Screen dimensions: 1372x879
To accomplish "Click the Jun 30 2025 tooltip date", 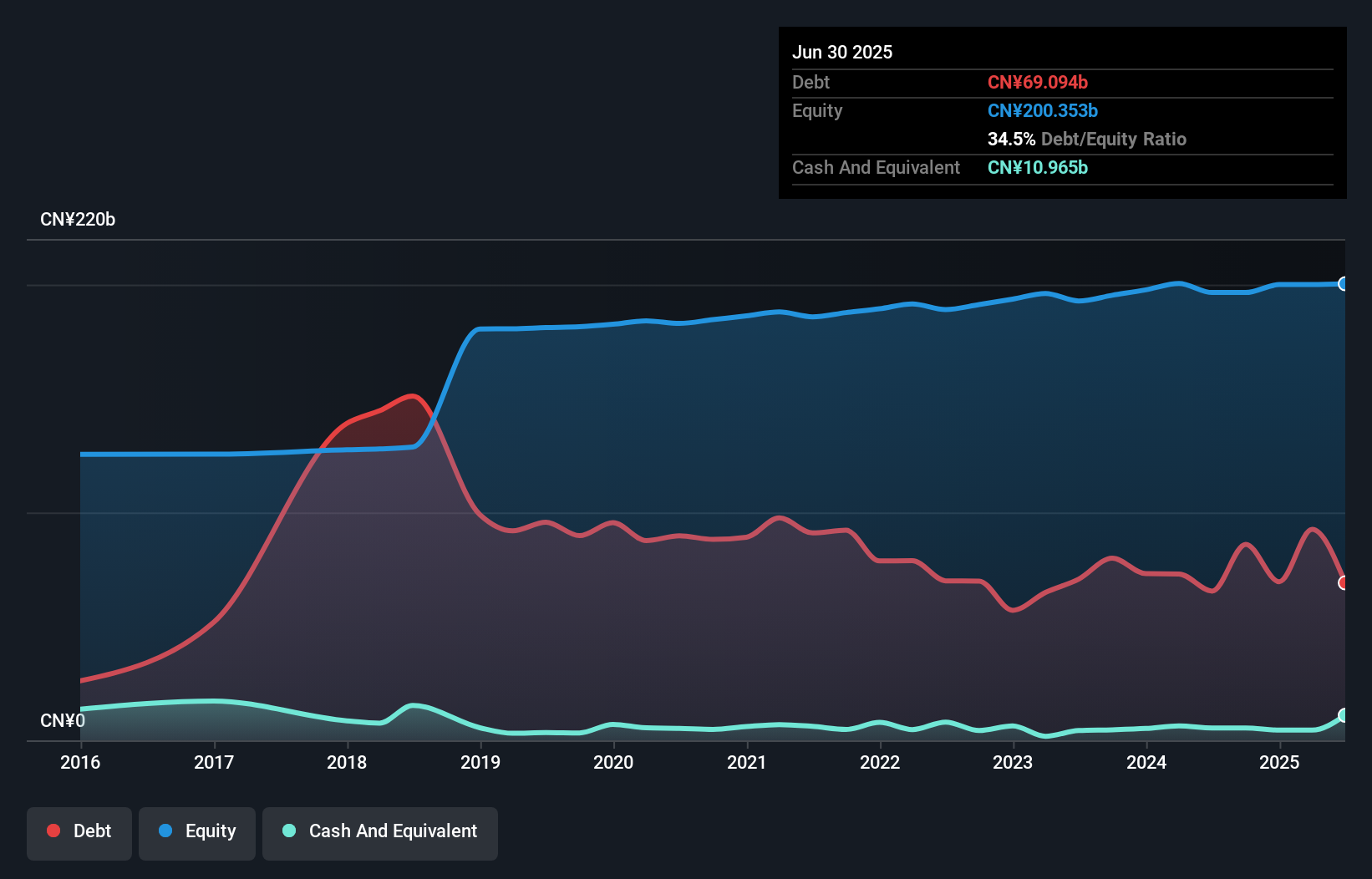I will [842, 52].
